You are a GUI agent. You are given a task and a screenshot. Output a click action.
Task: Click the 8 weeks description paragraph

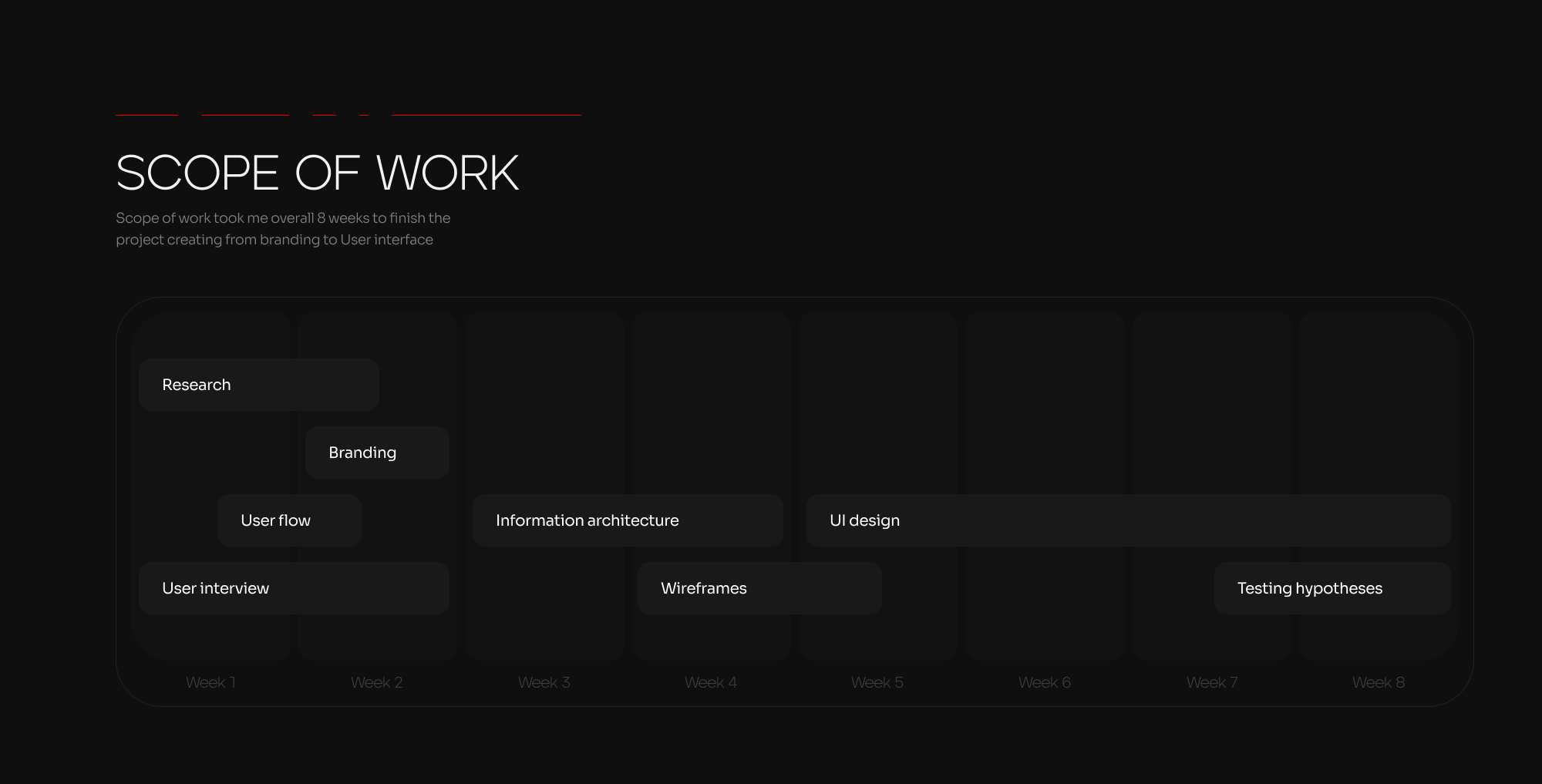pyautogui.click(x=283, y=229)
